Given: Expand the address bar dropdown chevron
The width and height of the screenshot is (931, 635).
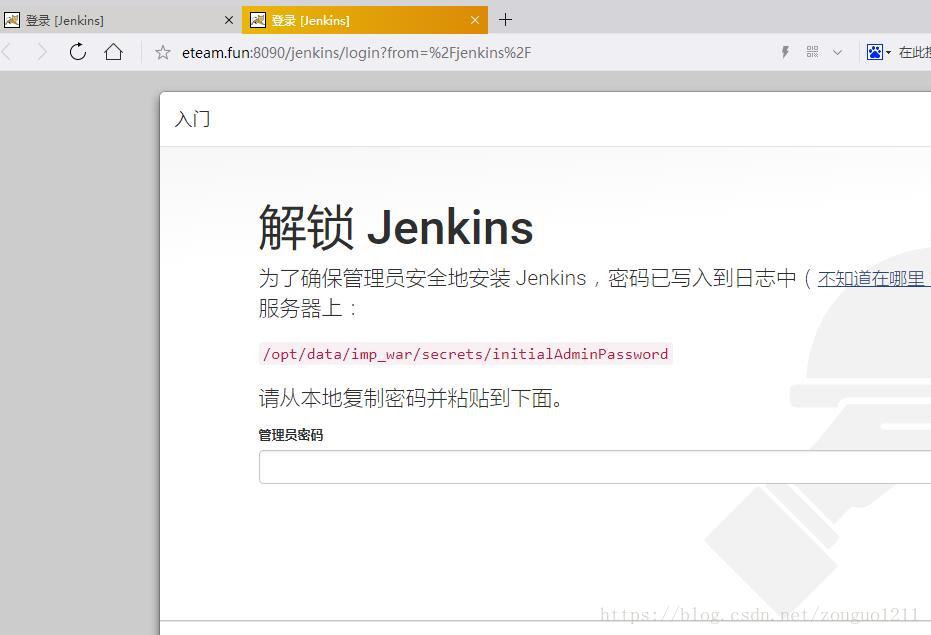Looking at the screenshot, I should (x=837, y=53).
